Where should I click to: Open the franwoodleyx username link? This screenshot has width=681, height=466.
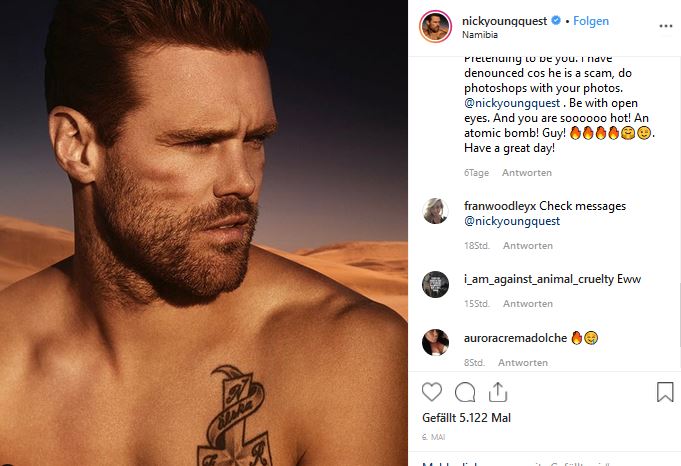click(507, 206)
